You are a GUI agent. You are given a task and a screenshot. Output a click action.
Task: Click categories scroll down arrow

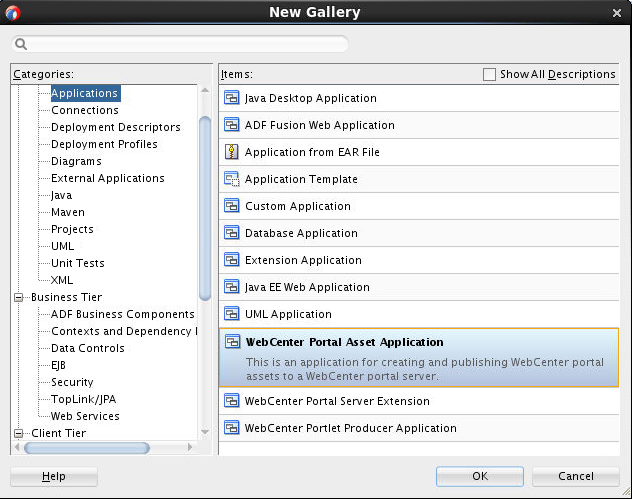point(205,432)
